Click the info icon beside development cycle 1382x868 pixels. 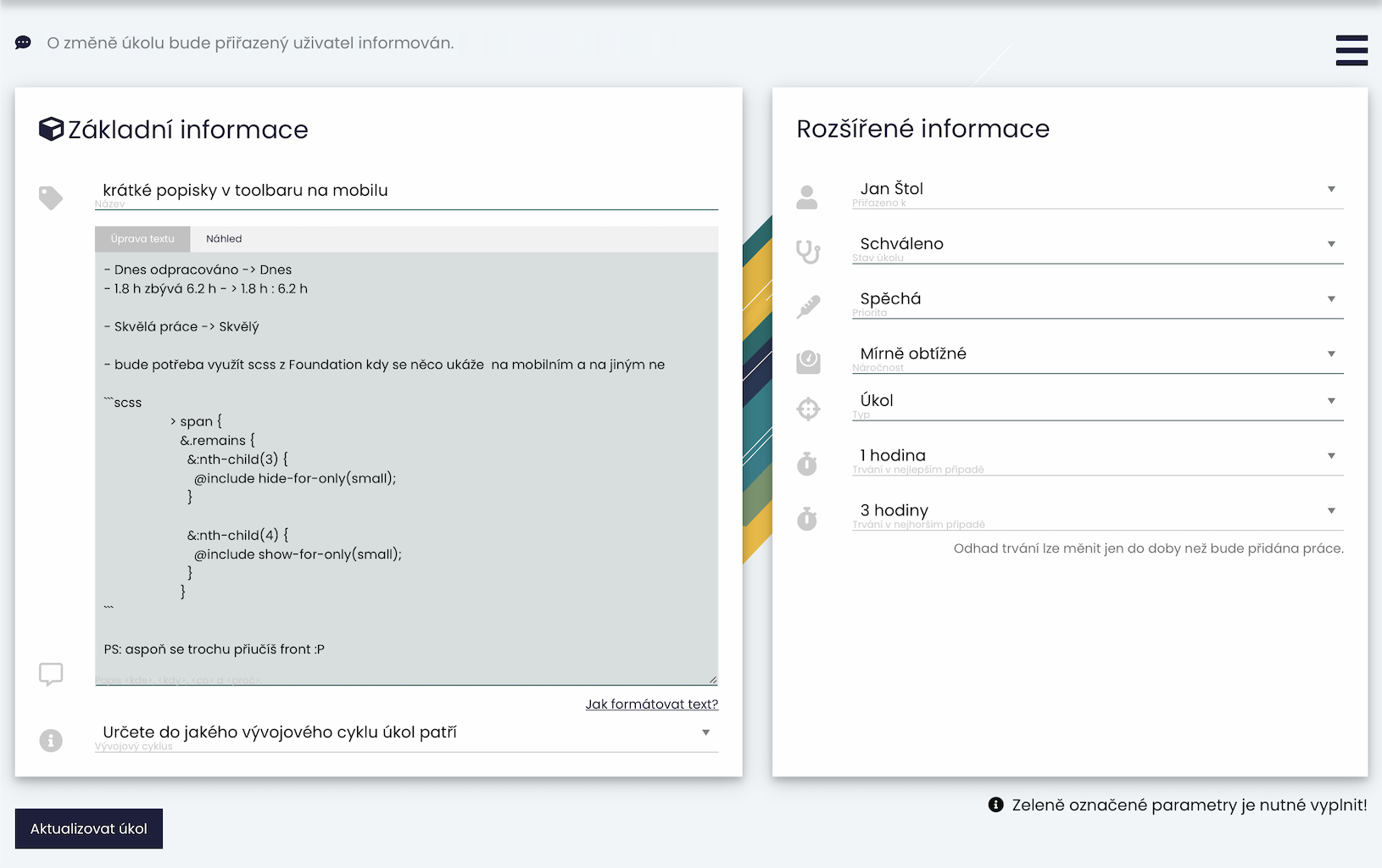tap(51, 741)
